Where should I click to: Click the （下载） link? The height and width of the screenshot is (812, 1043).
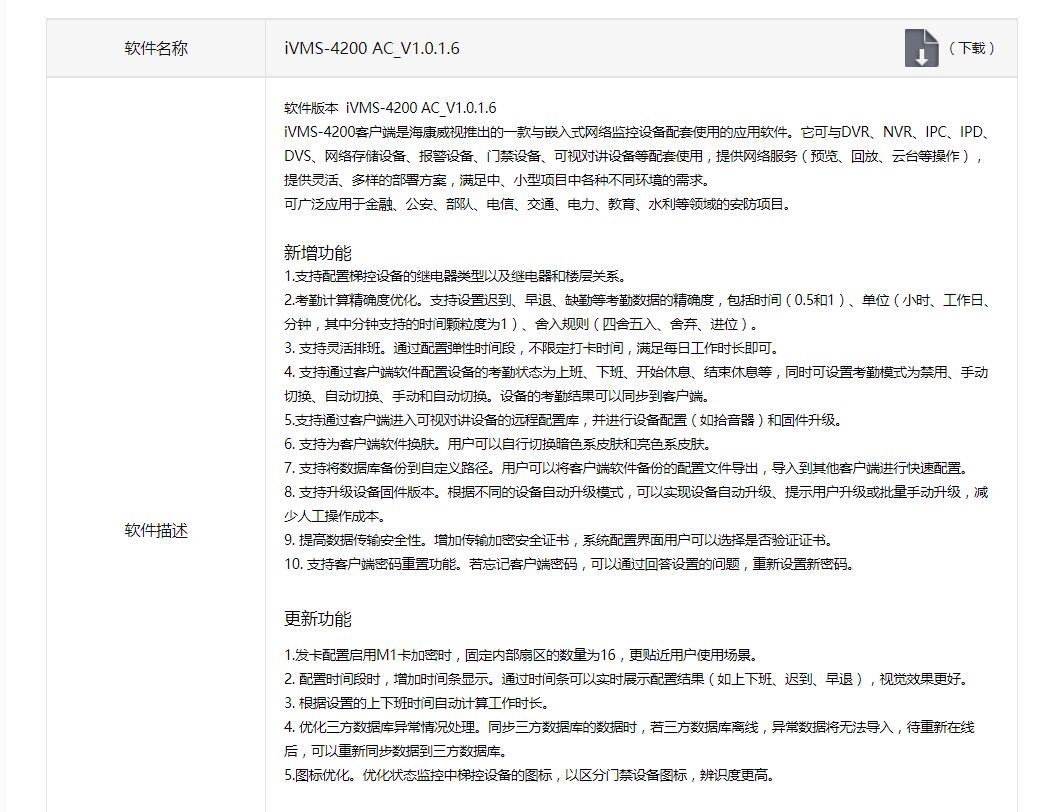click(972, 48)
